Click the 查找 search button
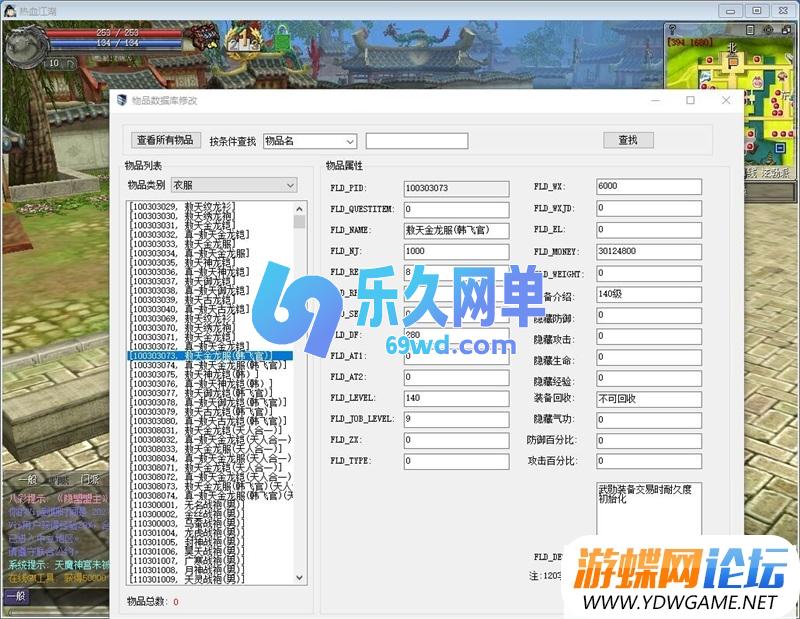Screen dimensions: 800x619 tap(628, 140)
